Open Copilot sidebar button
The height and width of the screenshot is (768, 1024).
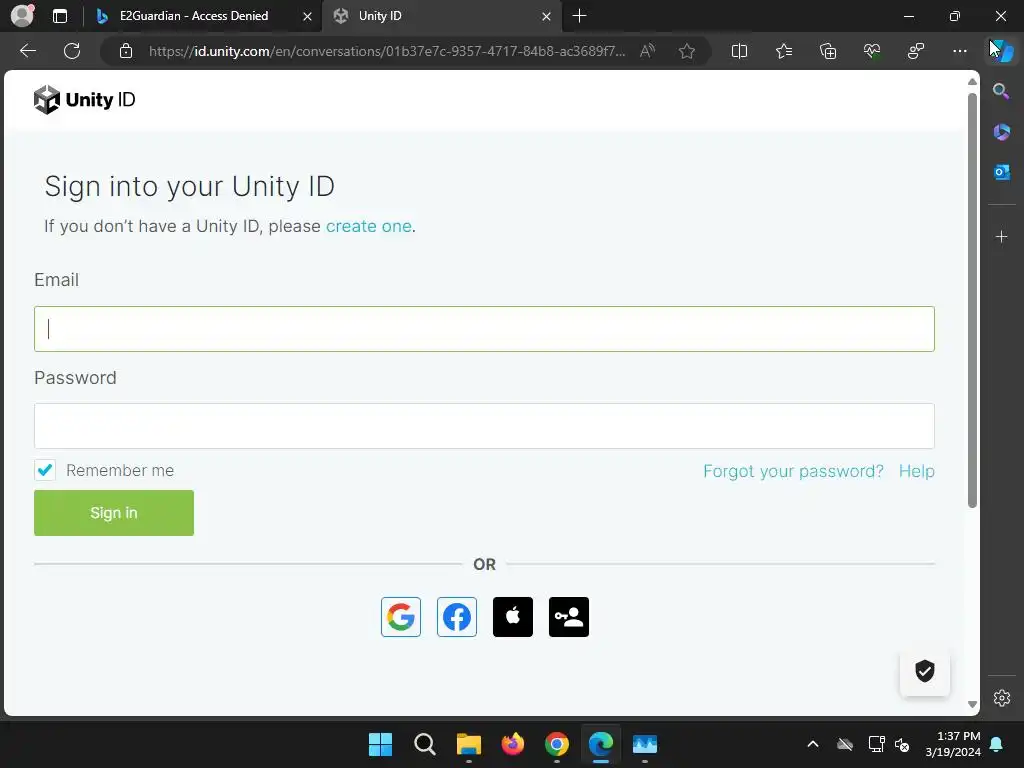click(x=1002, y=51)
